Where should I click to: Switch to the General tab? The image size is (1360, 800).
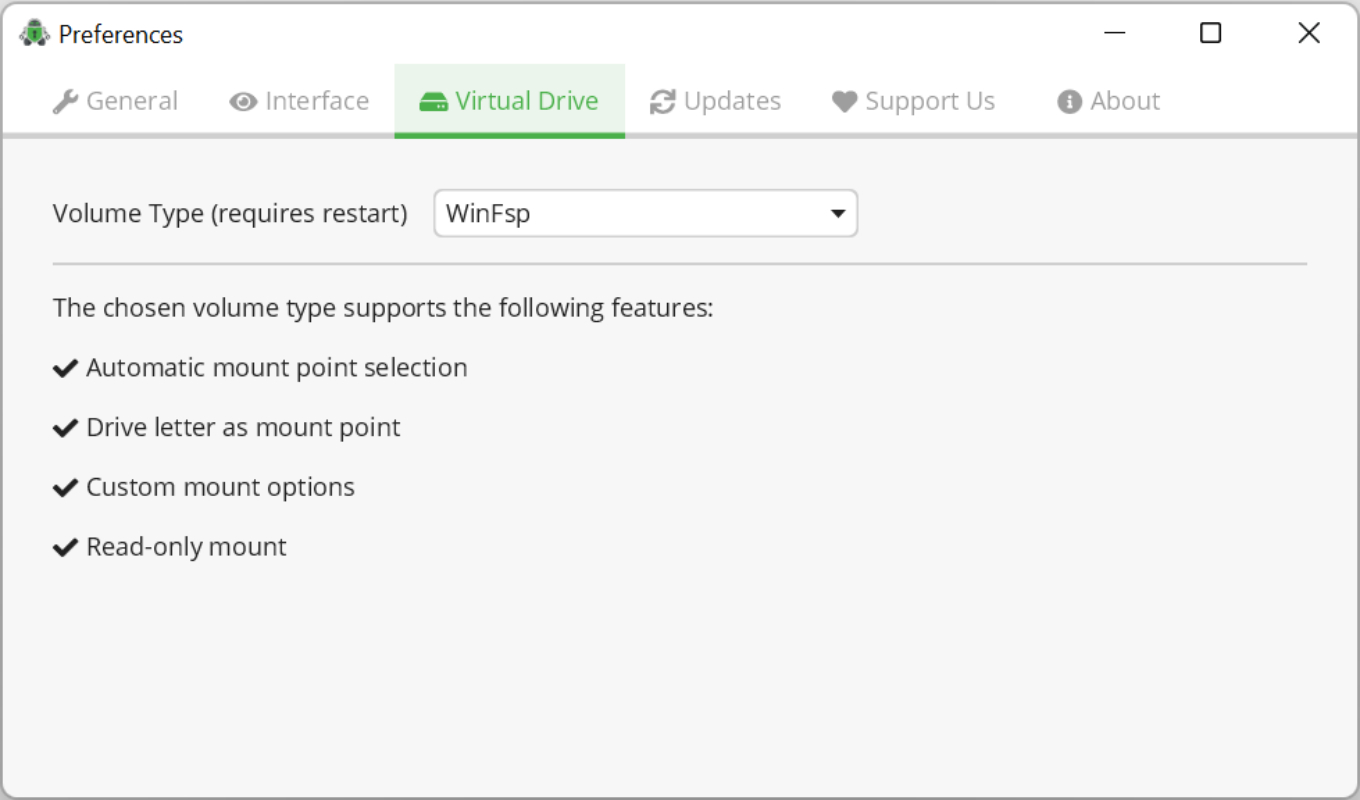pos(115,101)
